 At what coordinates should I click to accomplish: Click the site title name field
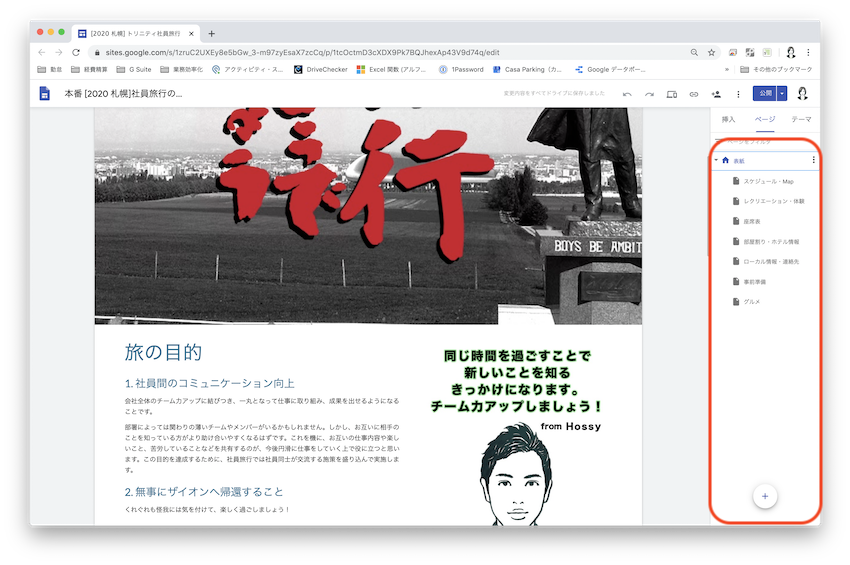(x=123, y=94)
